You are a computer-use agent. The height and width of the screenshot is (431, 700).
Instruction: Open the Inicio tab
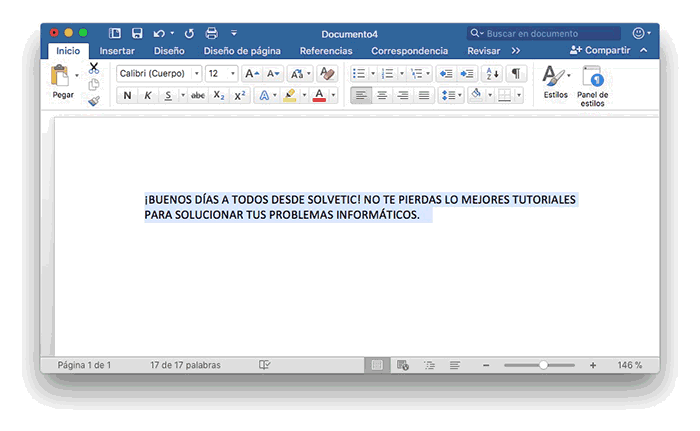click(68, 51)
